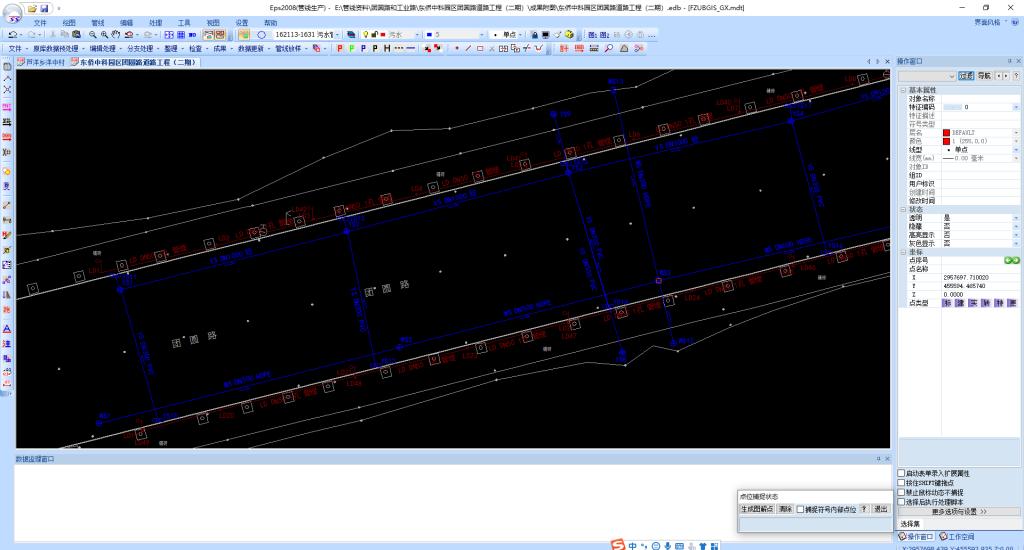Viewport: 1024px width, 550px height.
Task: Click the 更多选项与设置 button
Action: coord(958,511)
